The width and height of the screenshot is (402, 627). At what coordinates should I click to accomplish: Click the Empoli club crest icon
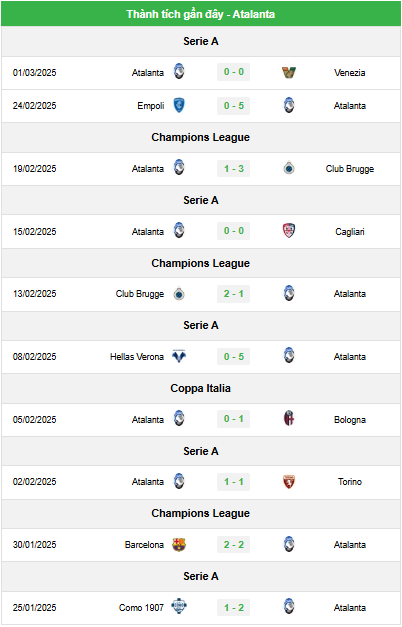pyautogui.click(x=179, y=106)
